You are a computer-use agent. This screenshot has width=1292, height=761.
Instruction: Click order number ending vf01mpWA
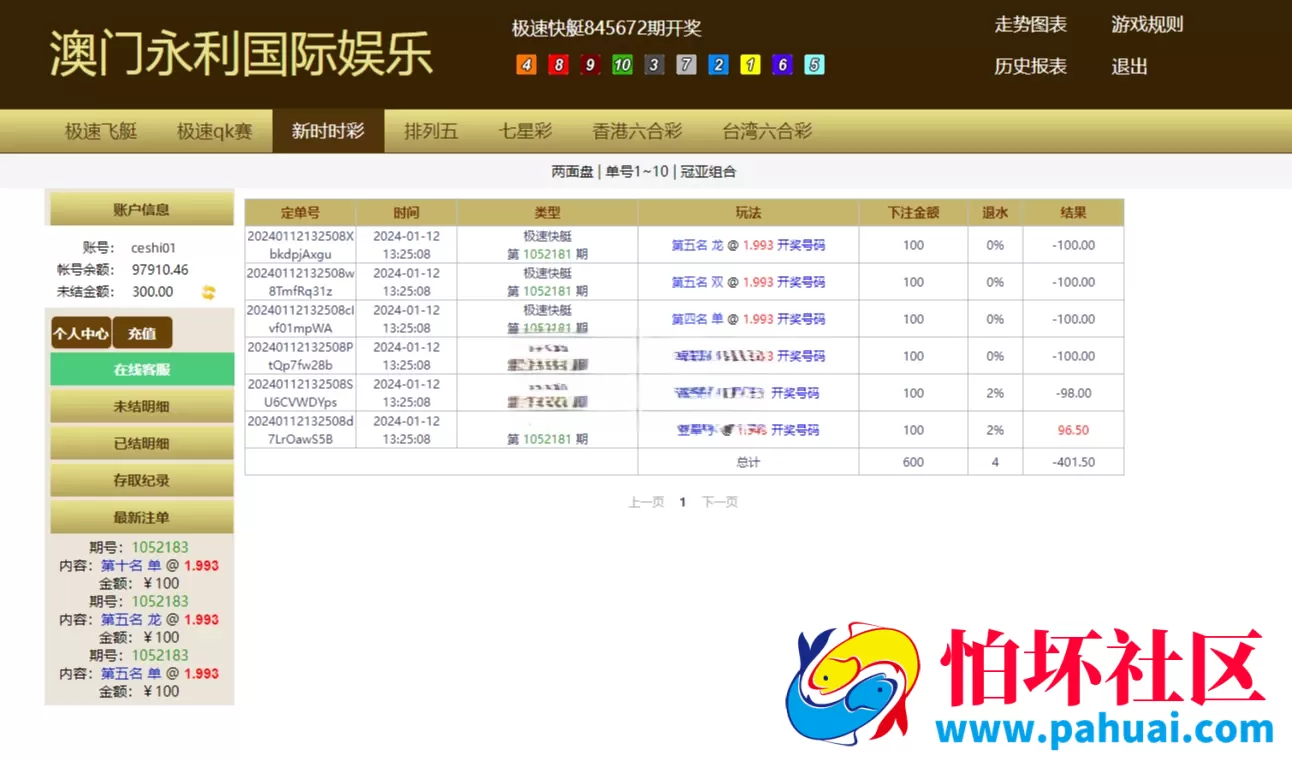pyautogui.click(x=300, y=319)
